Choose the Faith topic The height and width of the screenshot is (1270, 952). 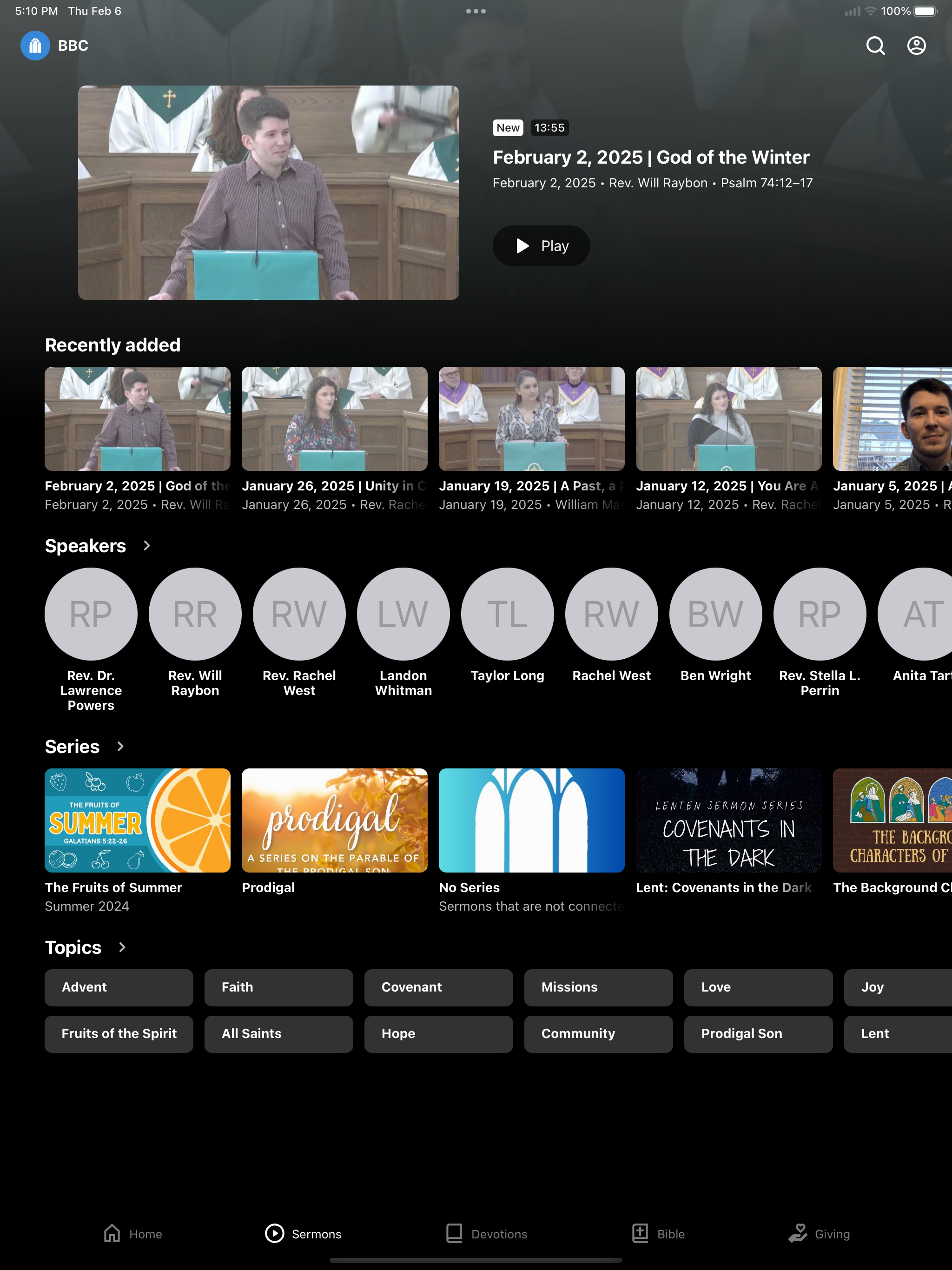click(x=278, y=987)
